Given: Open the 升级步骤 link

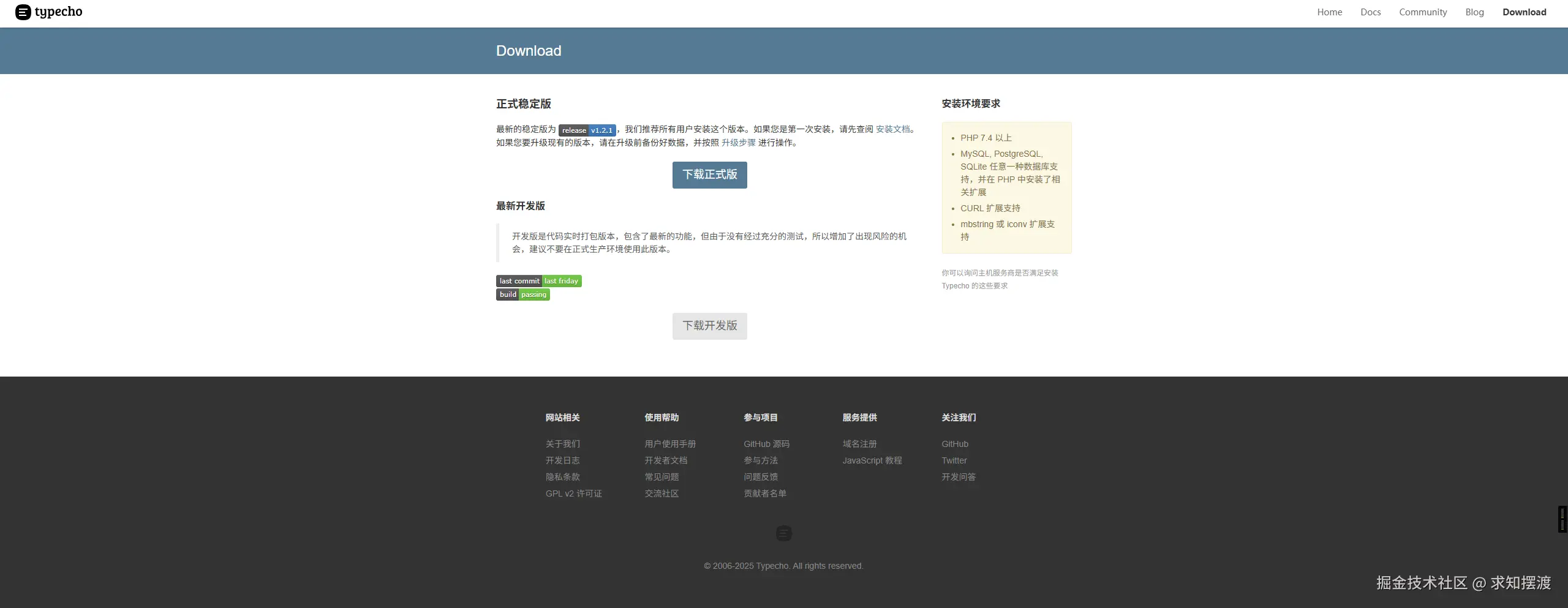Looking at the screenshot, I should [738, 143].
